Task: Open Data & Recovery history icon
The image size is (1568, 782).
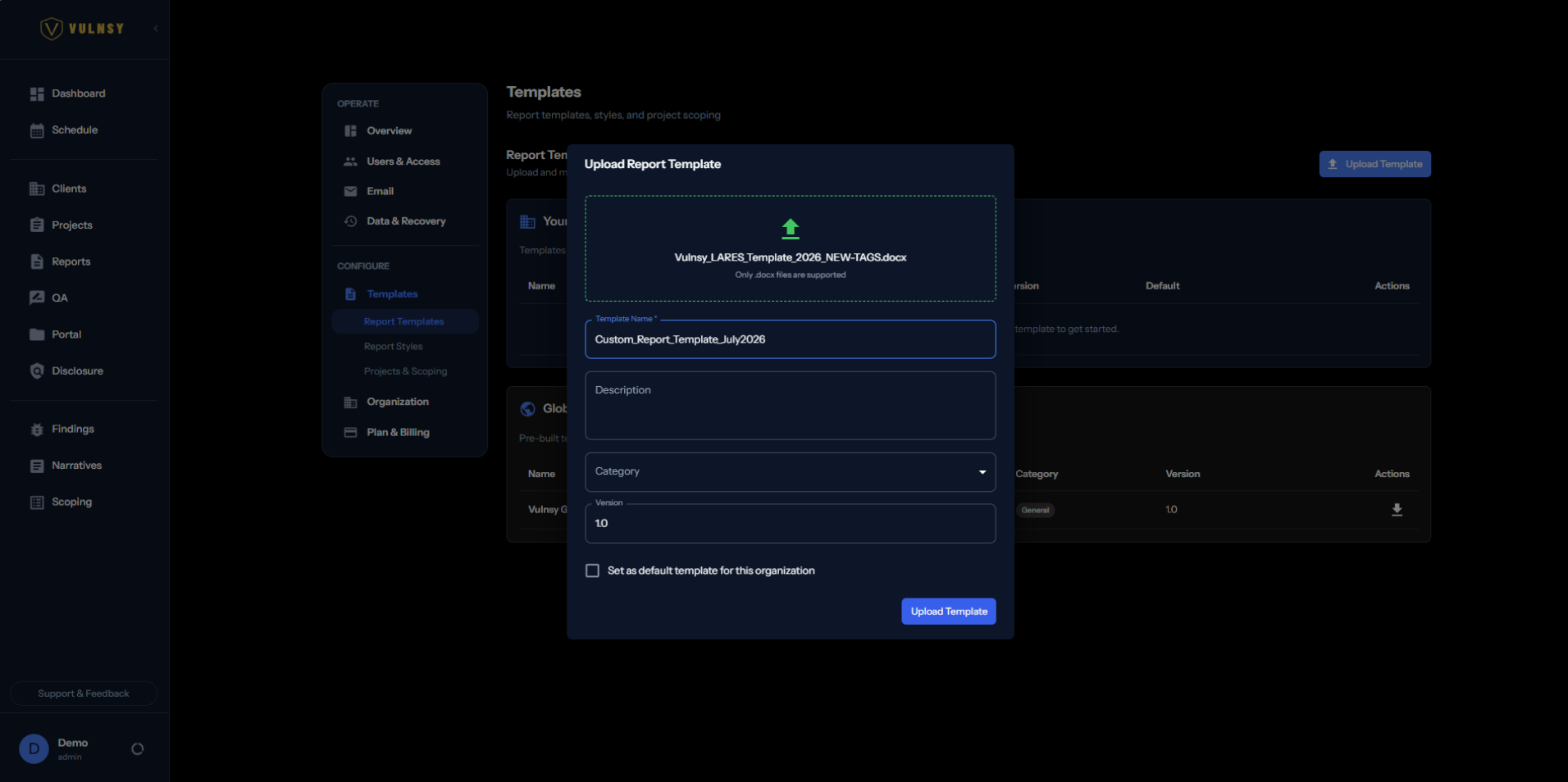Action: 350,221
